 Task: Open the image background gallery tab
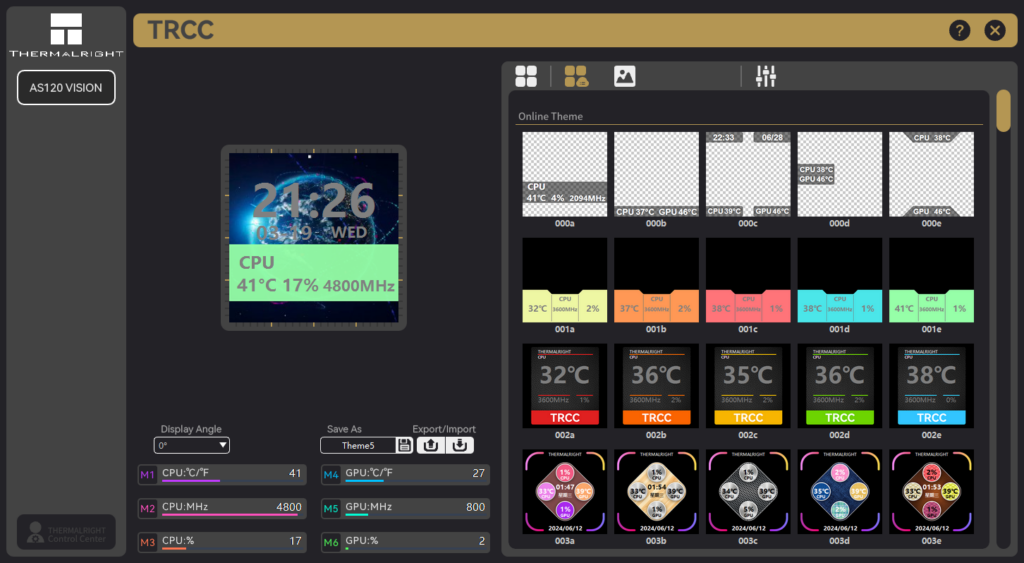pyautogui.click(x=625, y=76)
